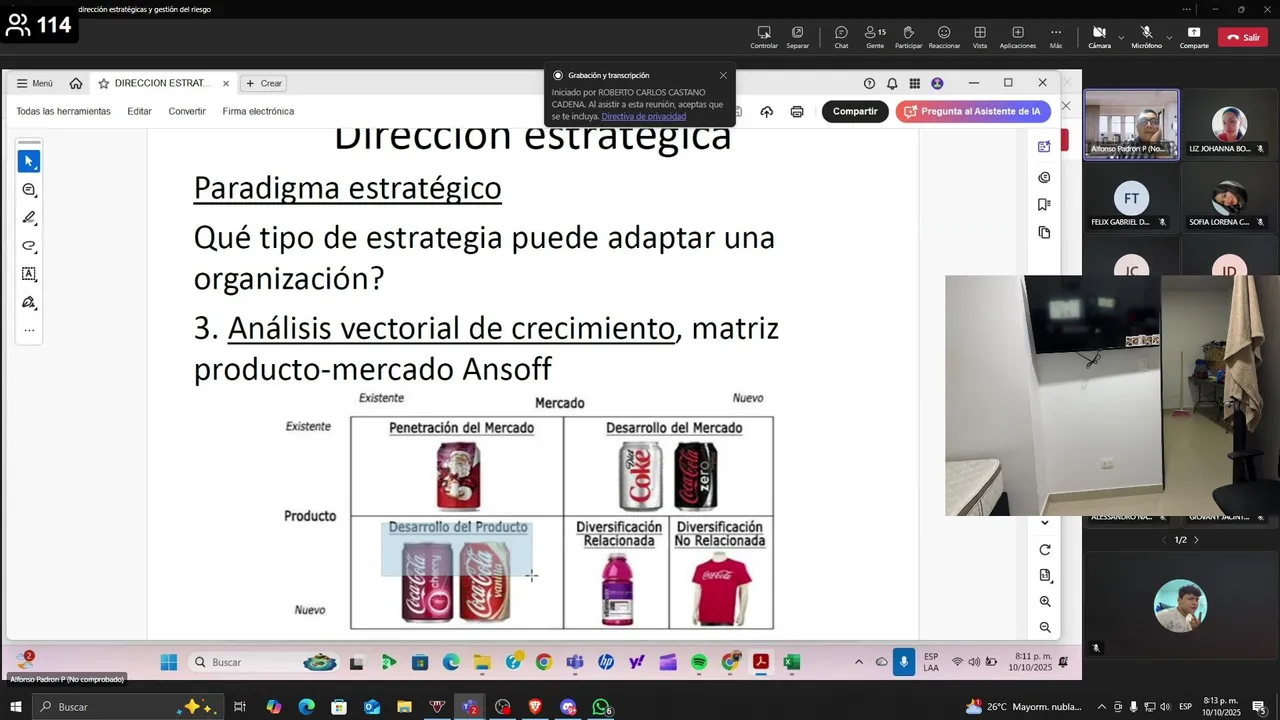Show the Gente participants list

[x=875, y=37]
